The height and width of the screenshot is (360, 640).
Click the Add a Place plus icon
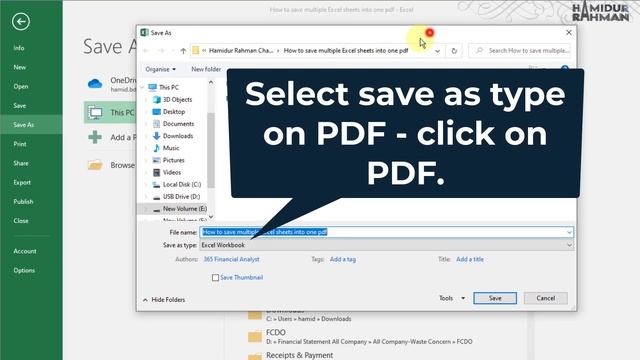click(x=95, y=138)
